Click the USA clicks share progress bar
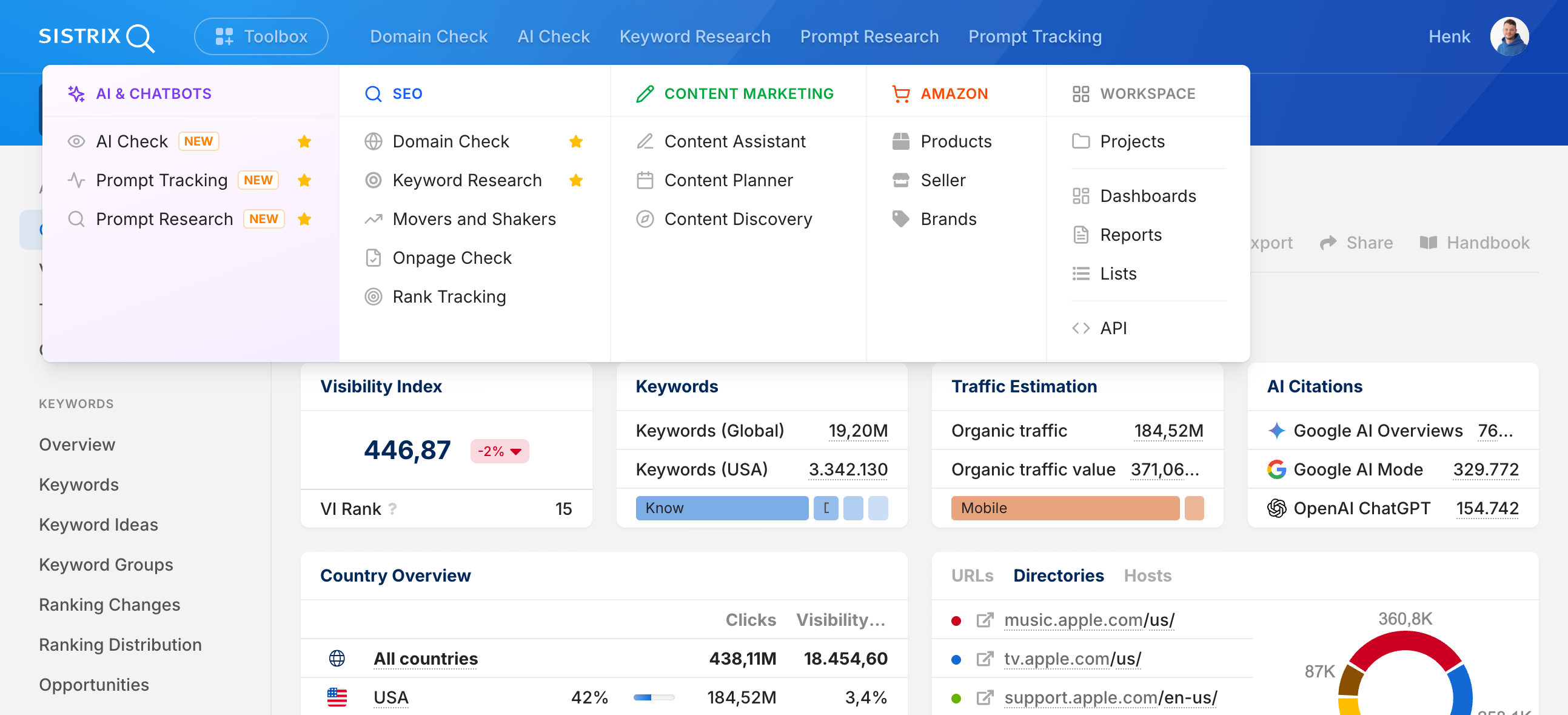1568x715 pixels. 654,698
